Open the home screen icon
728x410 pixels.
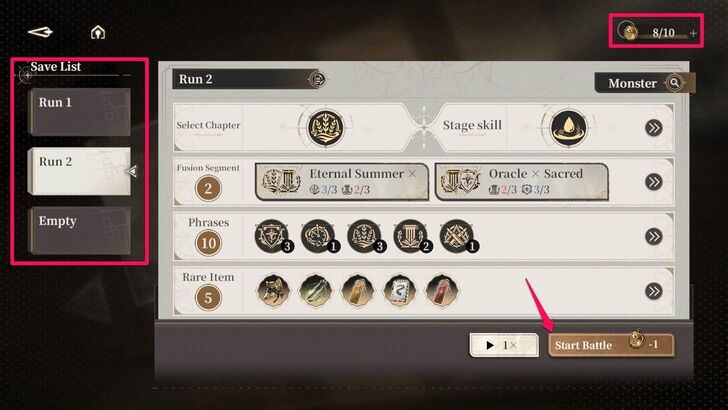click(x=98, y=32)
